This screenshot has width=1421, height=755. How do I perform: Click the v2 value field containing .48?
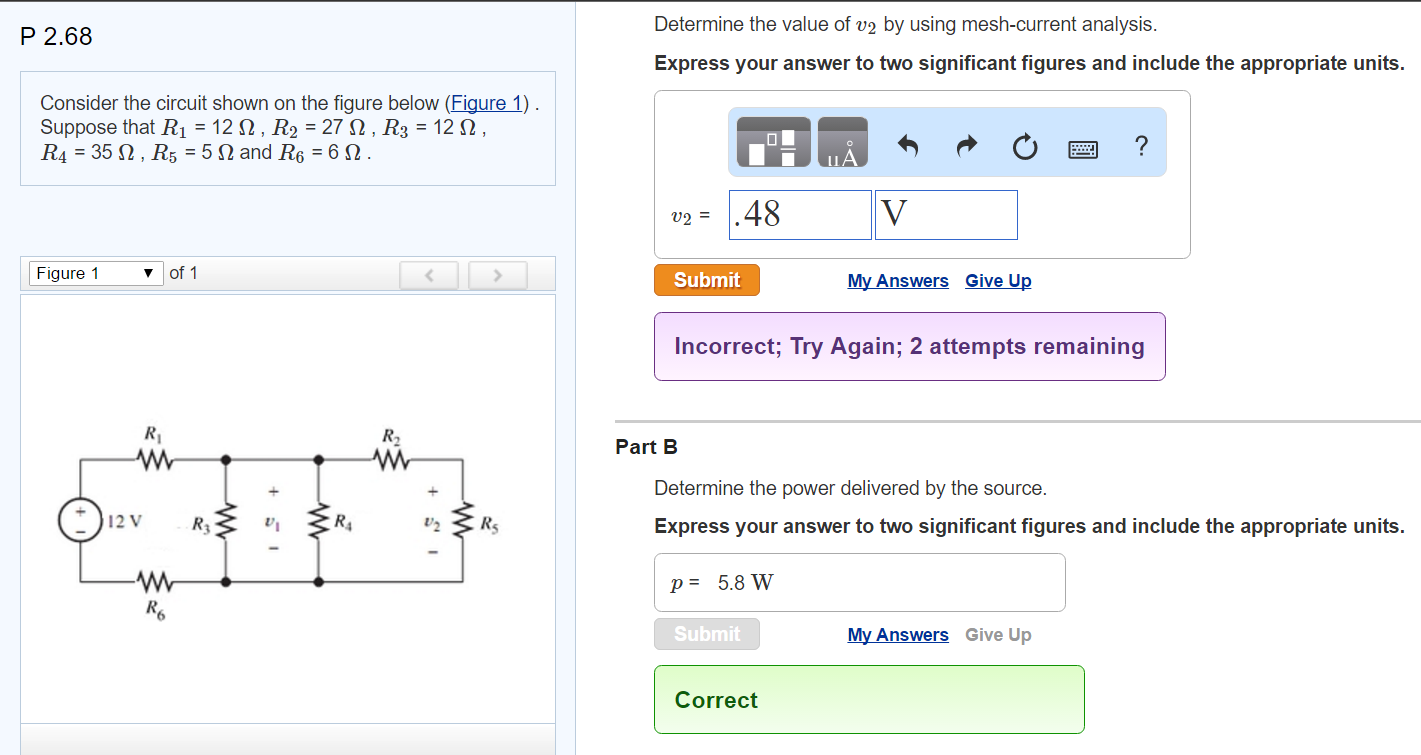[800, 215]
